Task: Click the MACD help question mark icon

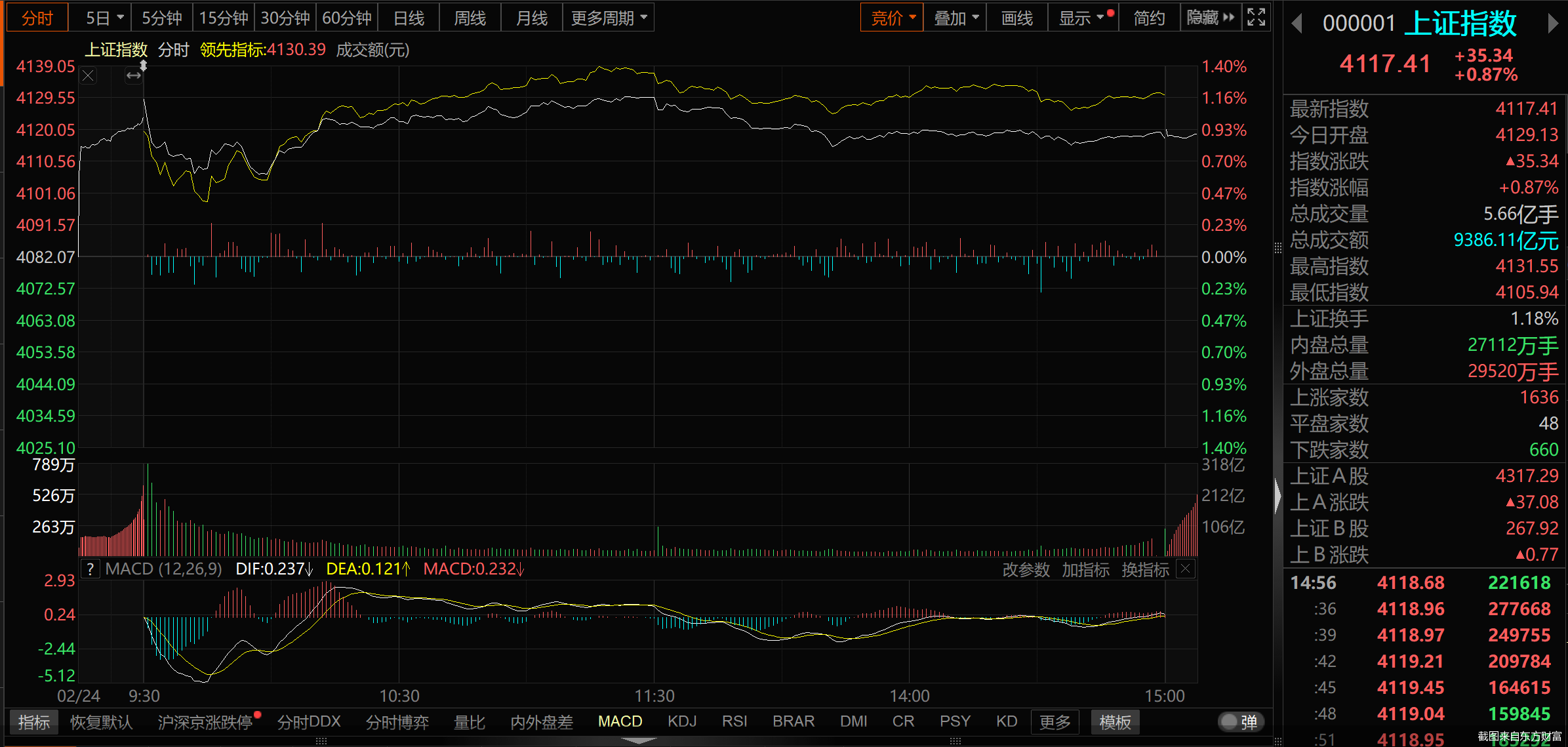Action: pyautogui.click(x=90, y=569)
